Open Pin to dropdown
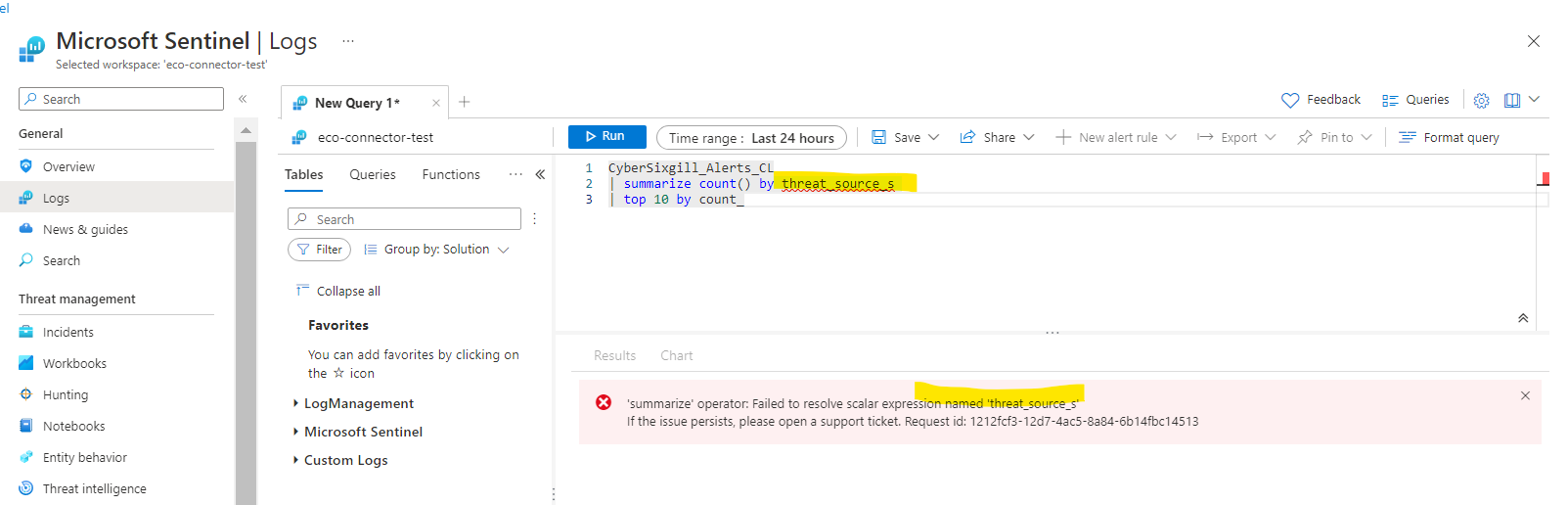This screenshot has height=505, width=1568. click(1334, 137)
